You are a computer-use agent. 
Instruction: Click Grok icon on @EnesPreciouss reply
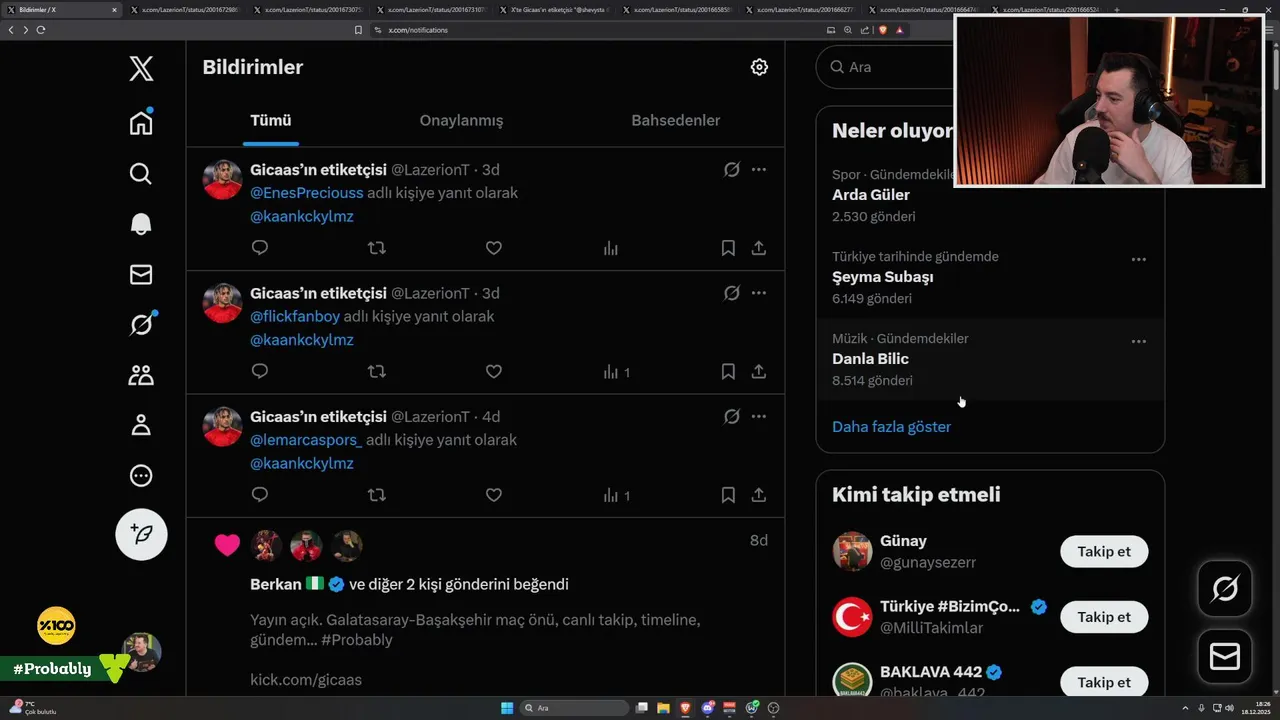tap(731, 170)
